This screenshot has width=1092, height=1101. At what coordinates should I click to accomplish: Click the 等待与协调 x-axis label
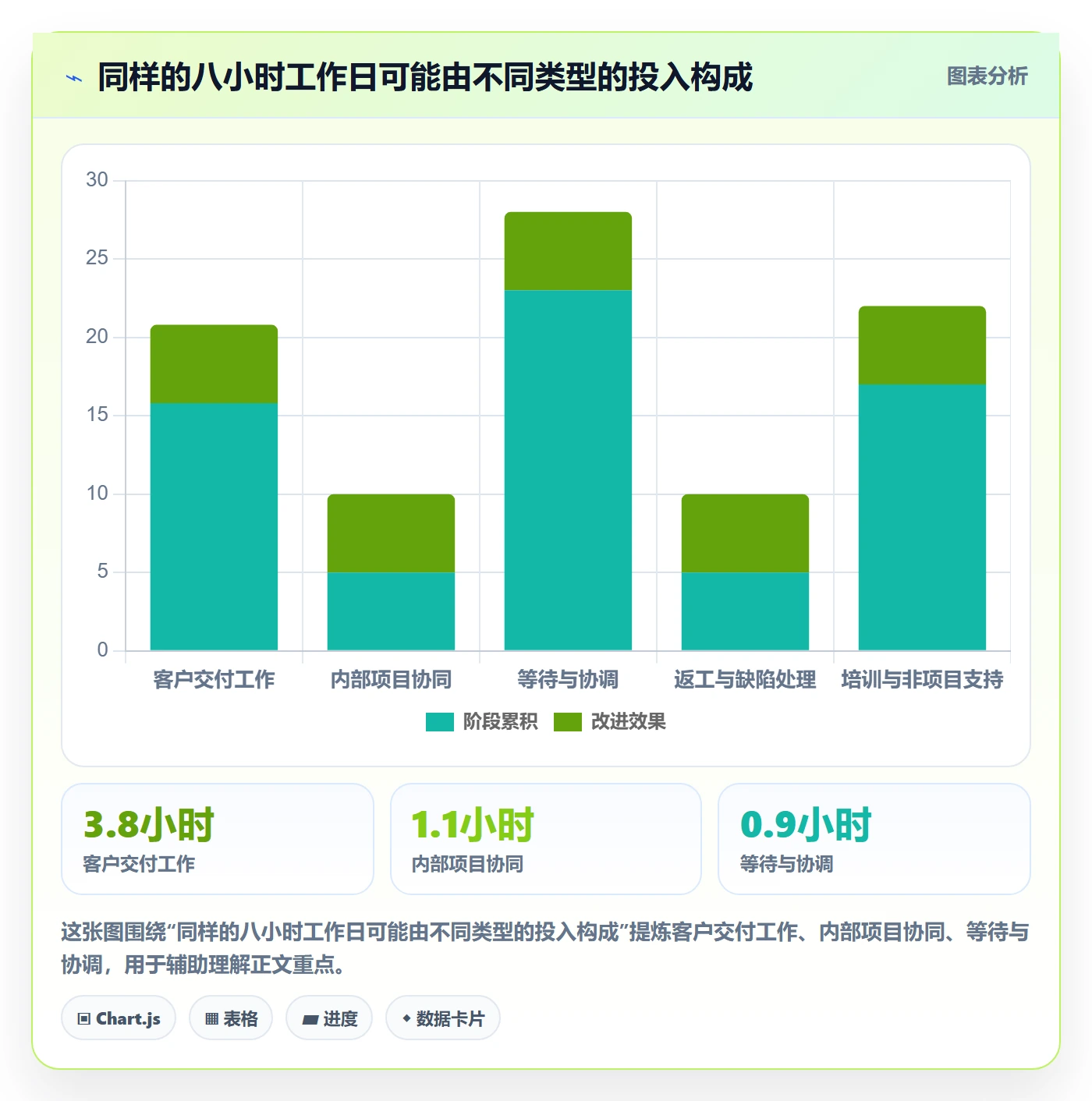pos(568,680)
